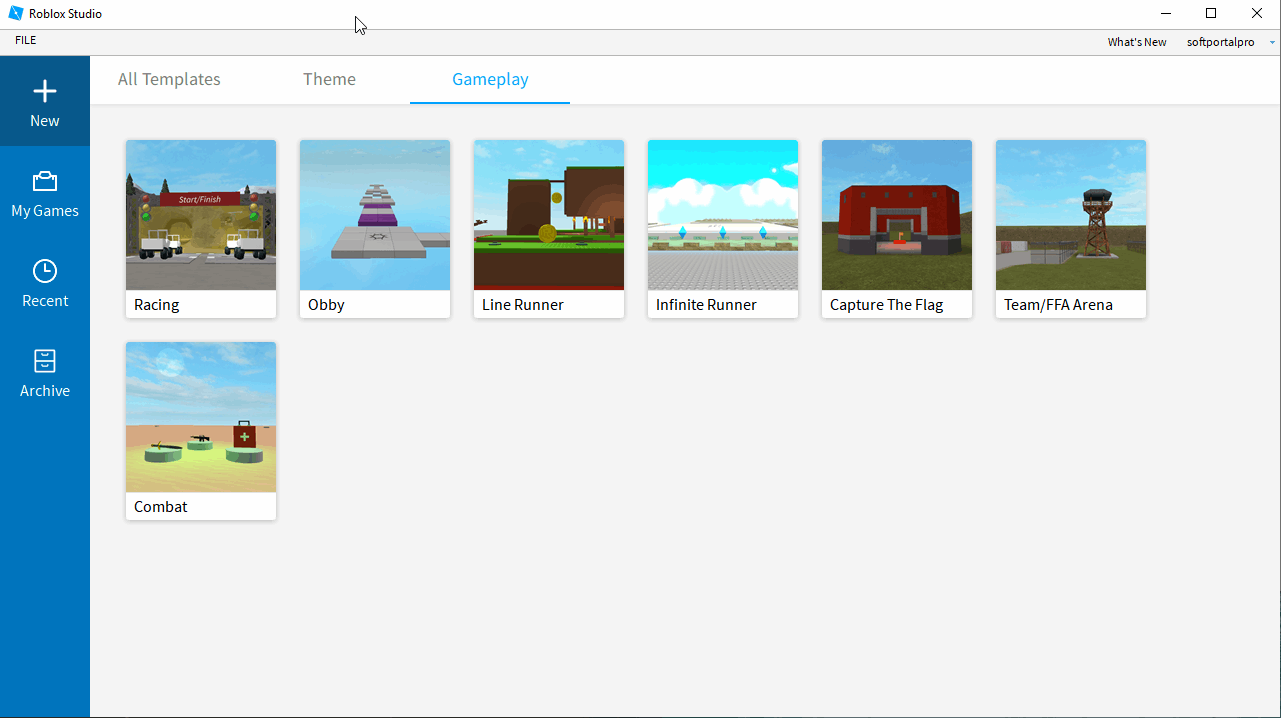Open the What's New link

coord(1137,42)
